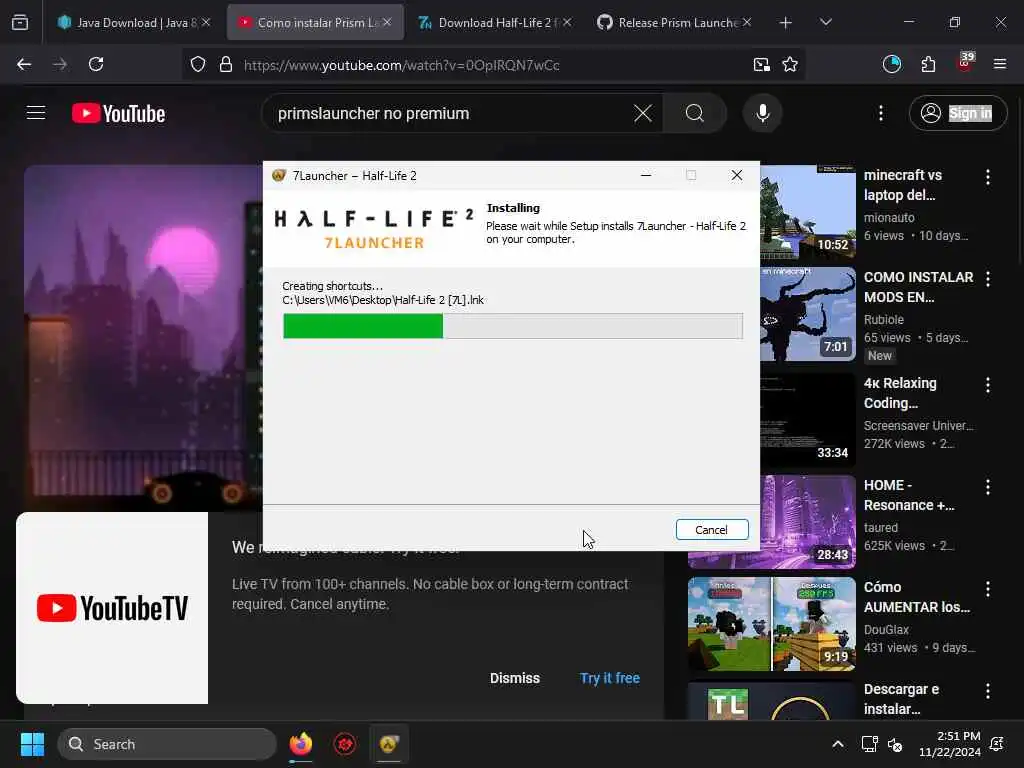
Task: Close the Como instalar Prism tab
Action: 387,22
